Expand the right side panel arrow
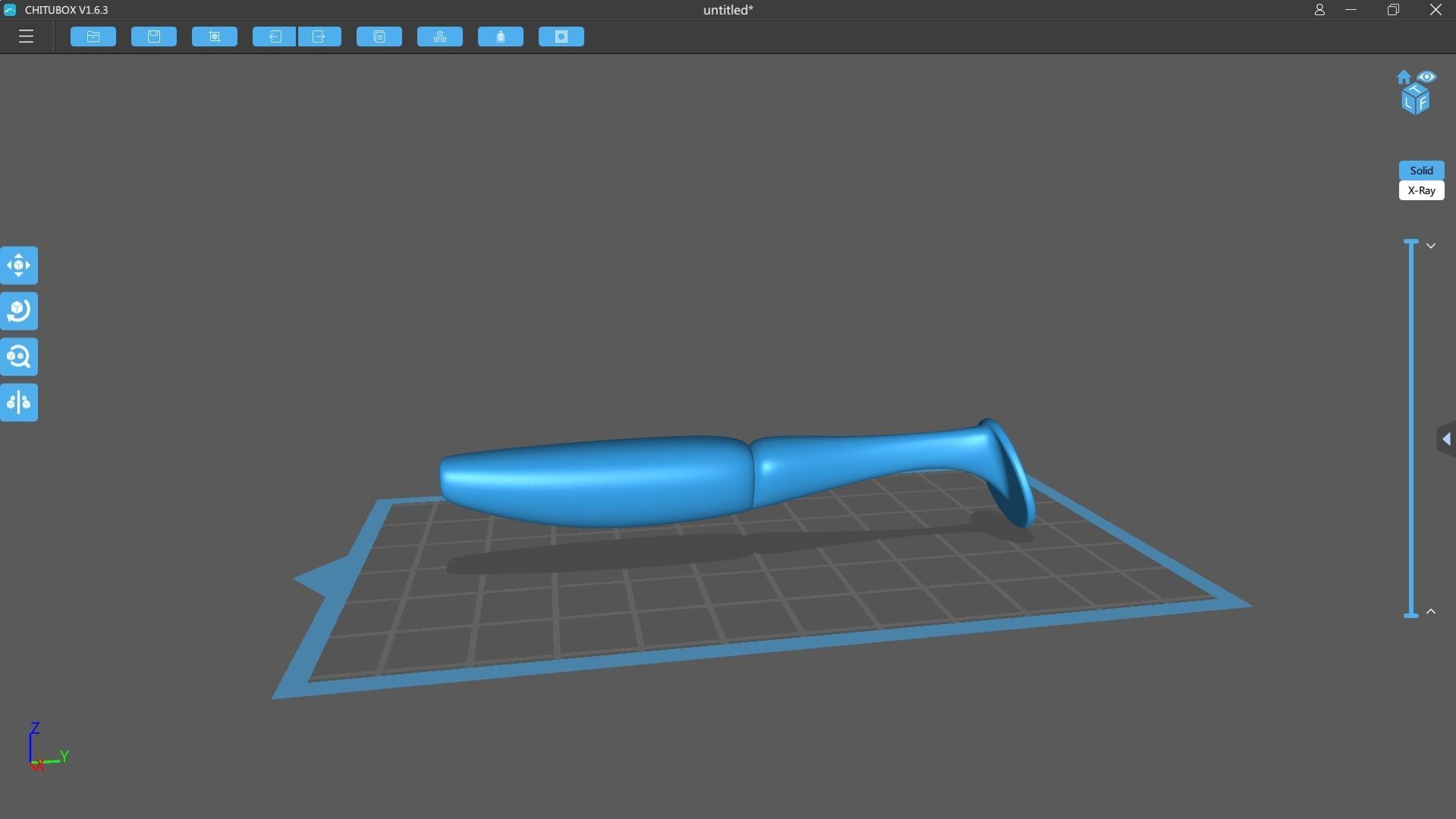Viewport: 1456px width, 819px height. 1446,439
